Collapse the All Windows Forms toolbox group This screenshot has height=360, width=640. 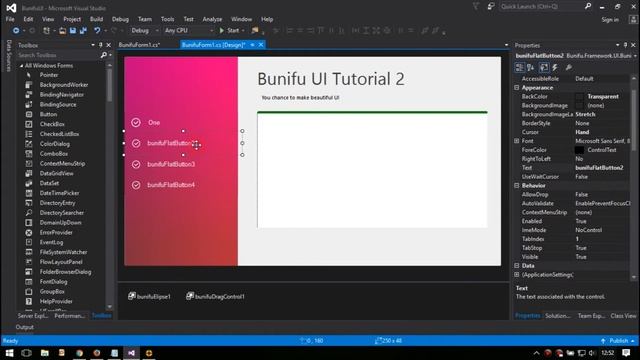click(x=22, y=66)
